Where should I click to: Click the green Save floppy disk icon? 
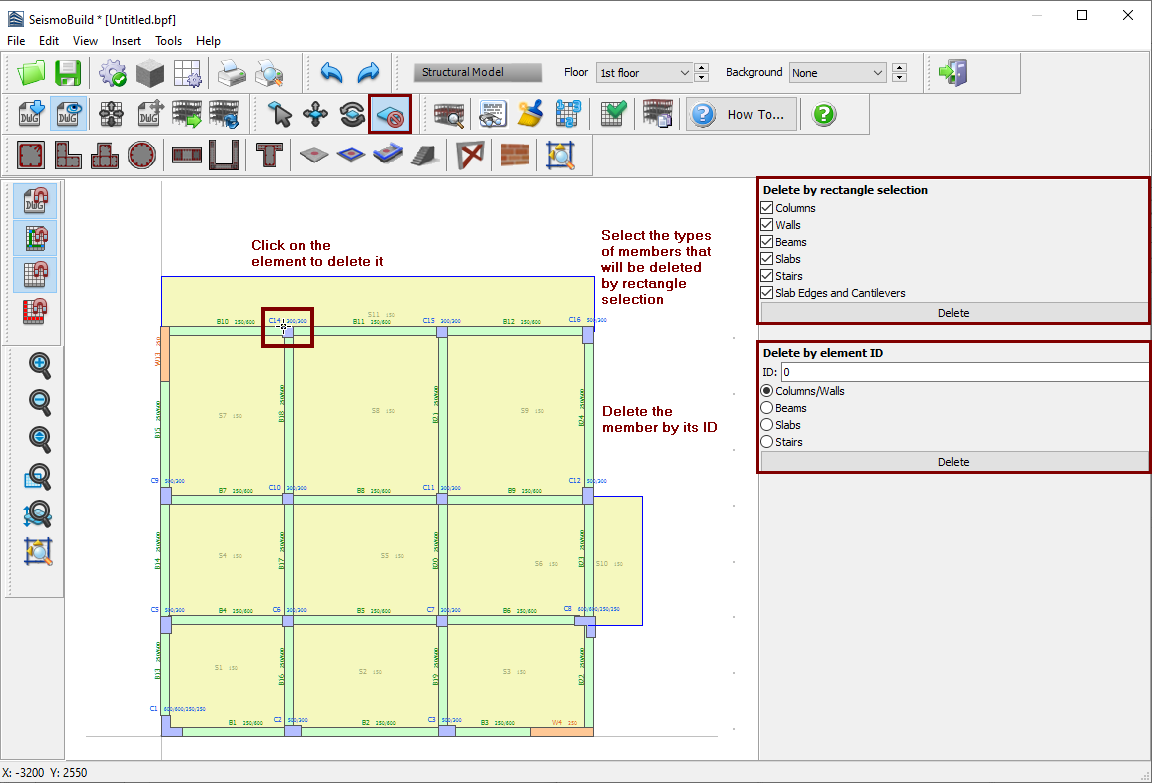[x=68, y=73]
